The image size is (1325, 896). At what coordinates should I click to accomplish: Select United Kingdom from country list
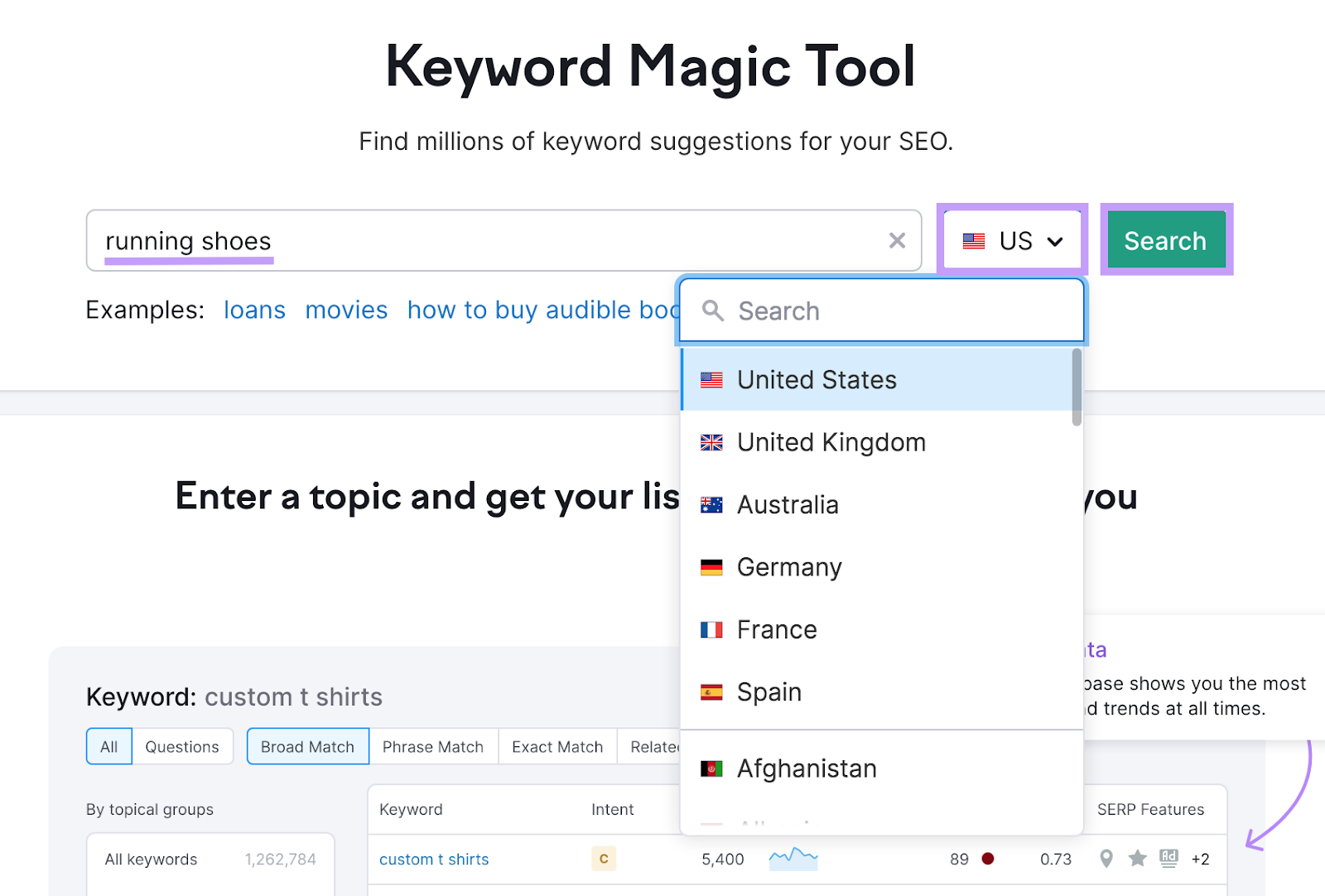click(876, 442)
